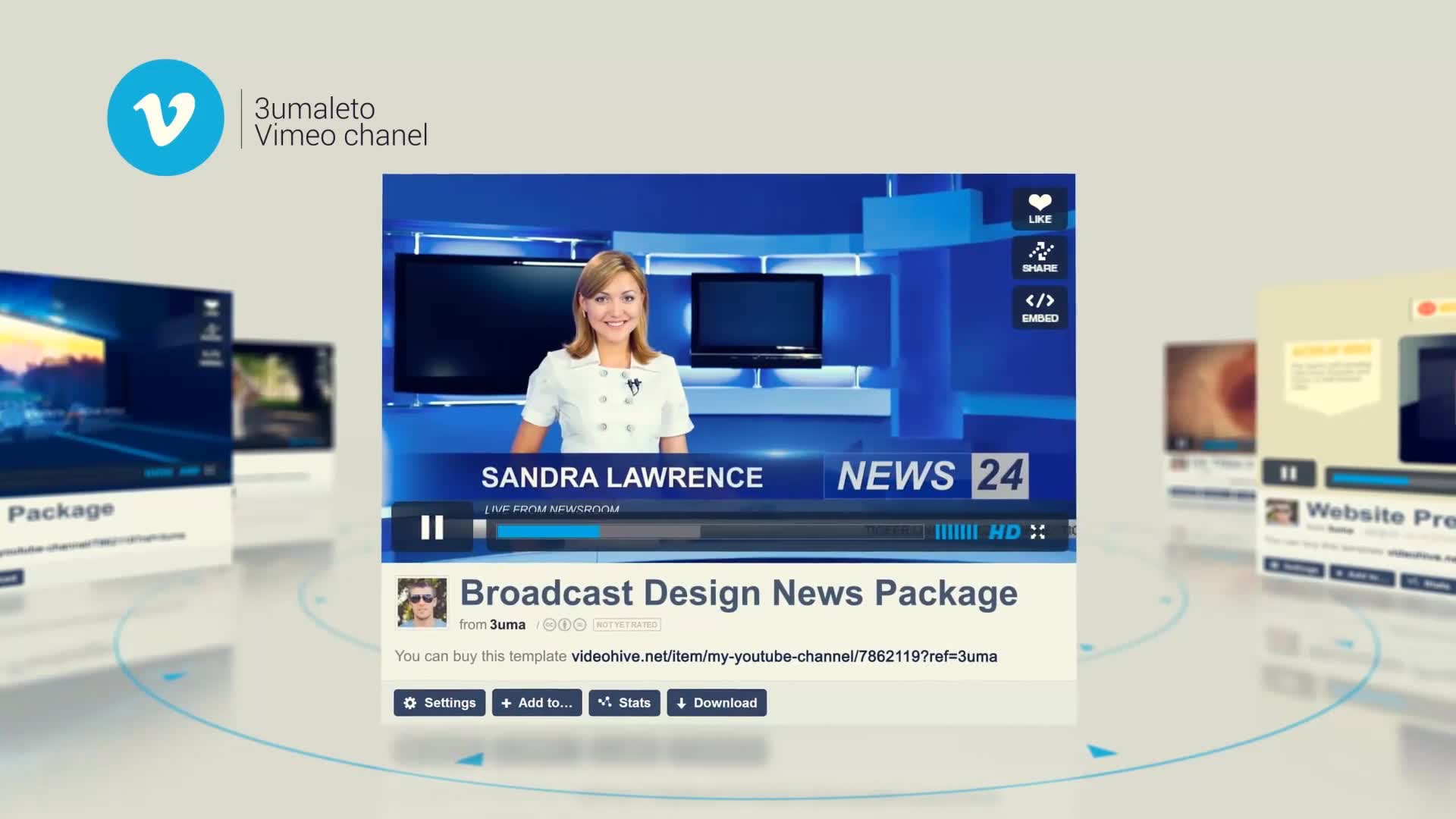Like the video with heart icon

coord(1040,209)
